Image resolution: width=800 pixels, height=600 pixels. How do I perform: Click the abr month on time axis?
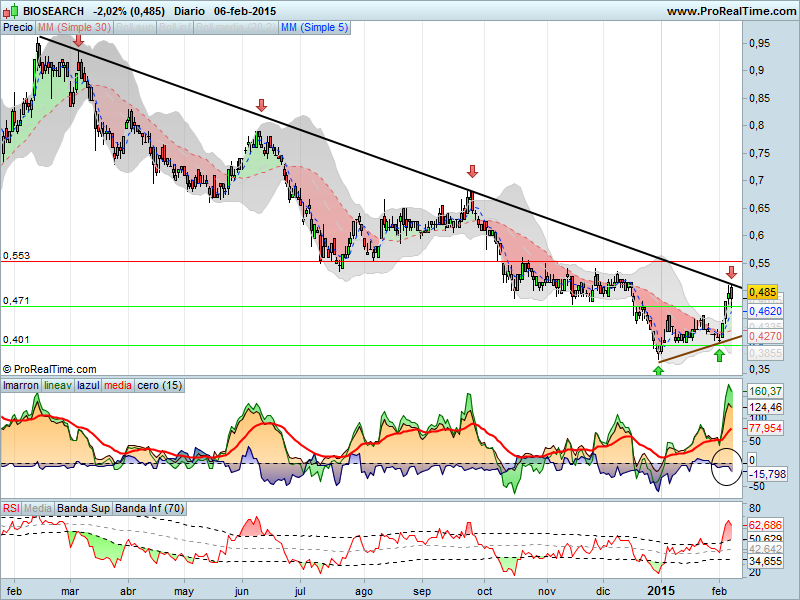(x=128, y=591)
